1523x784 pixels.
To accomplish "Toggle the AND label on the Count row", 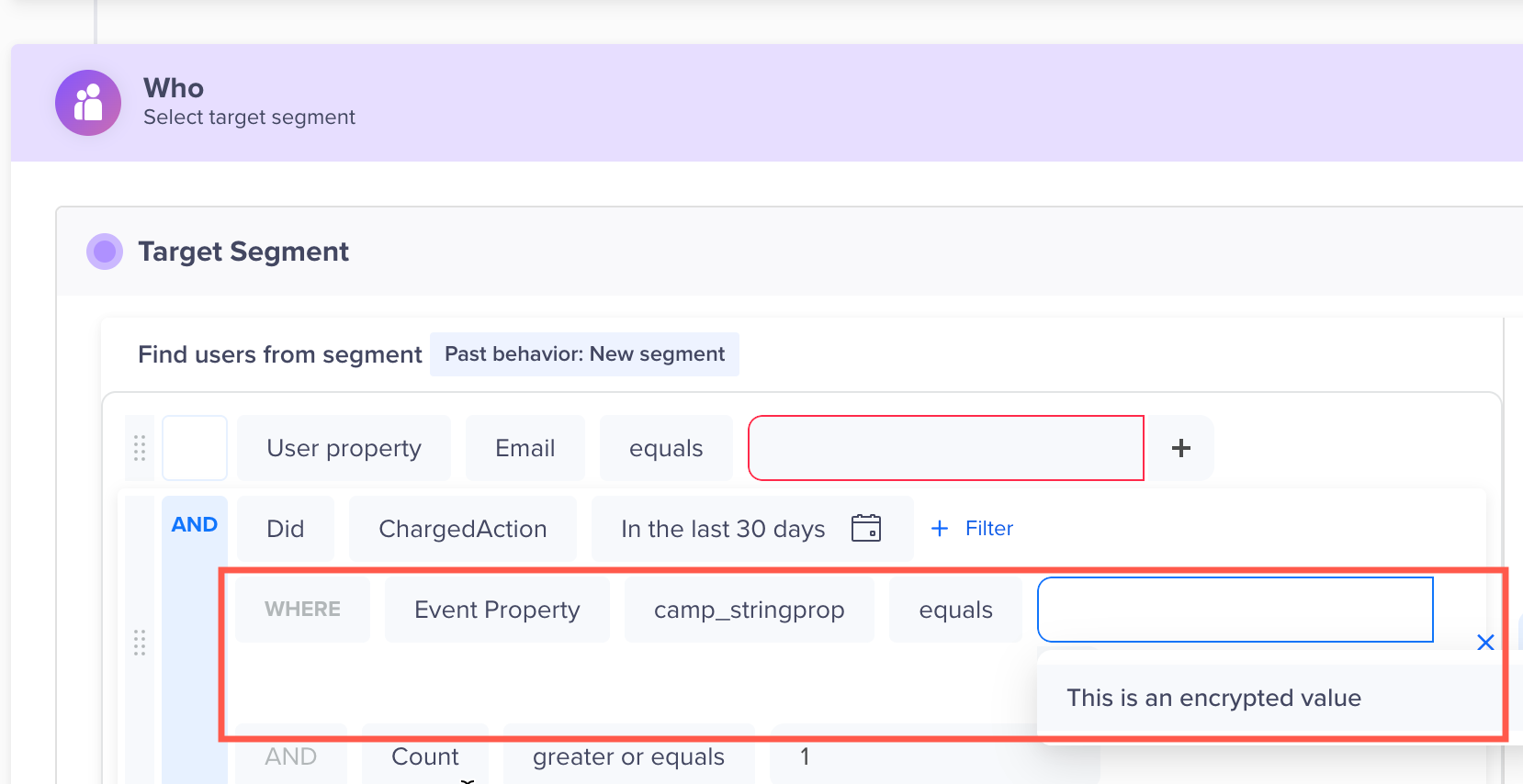I will coord(290,756).
